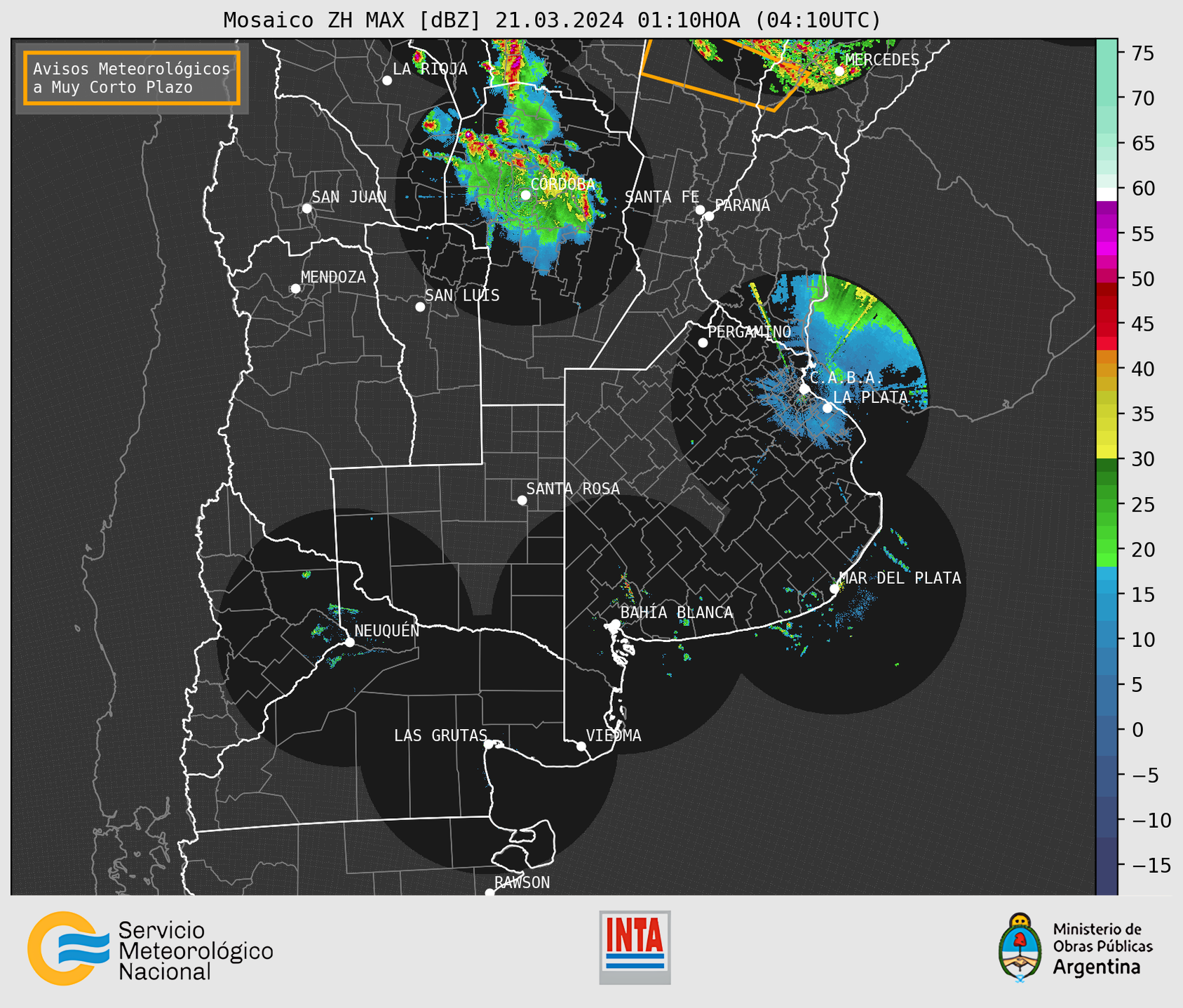Click the Avisos Meteorológicos a Muy Corto Plazo legend box
The width and height of the screenshot is (1183, 1008).
132,78
